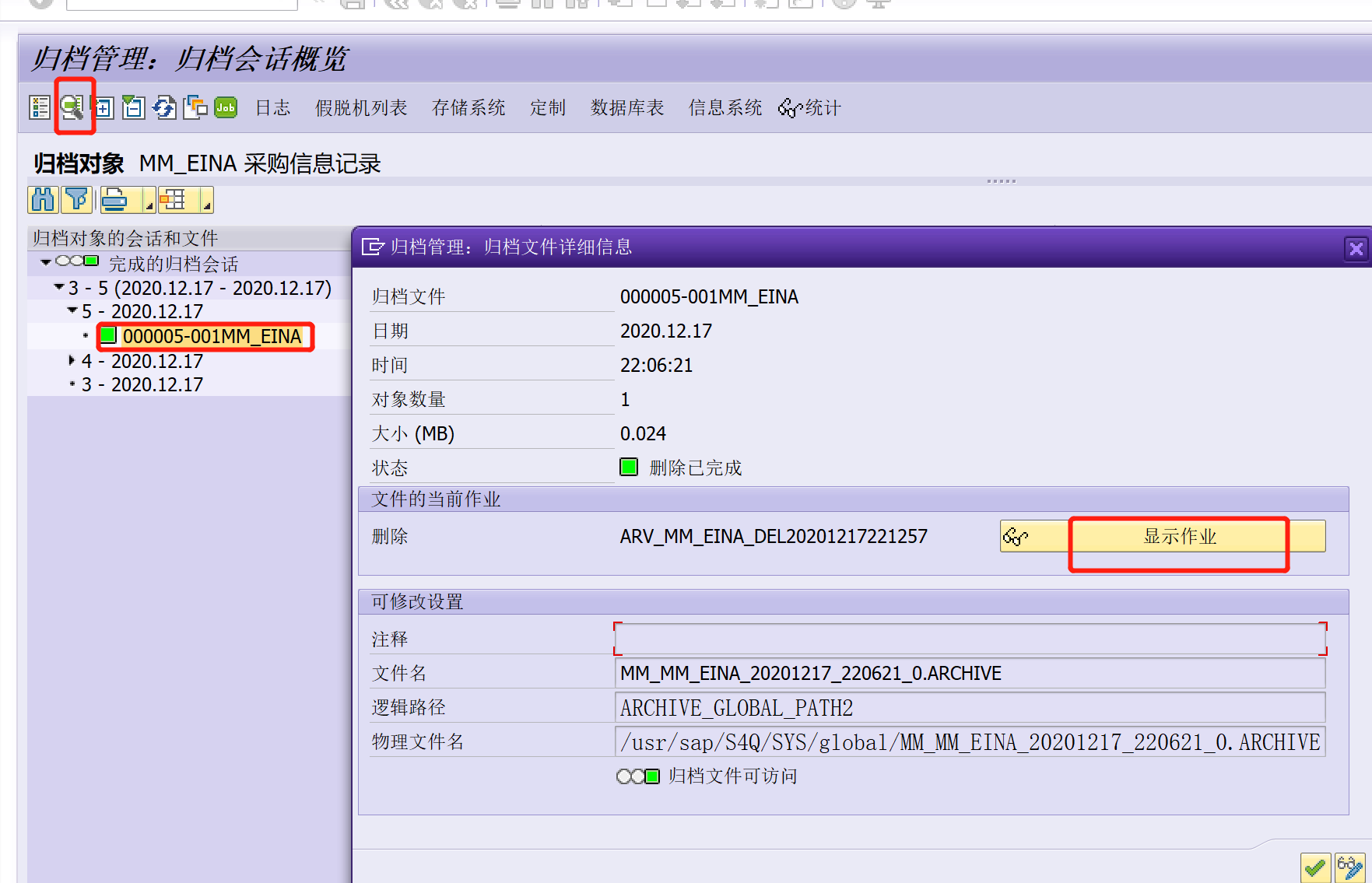This screenshot has height=883, width=1372.
Task: Click the glasses icon beside 显示作业
Action: coord(1016,536)
